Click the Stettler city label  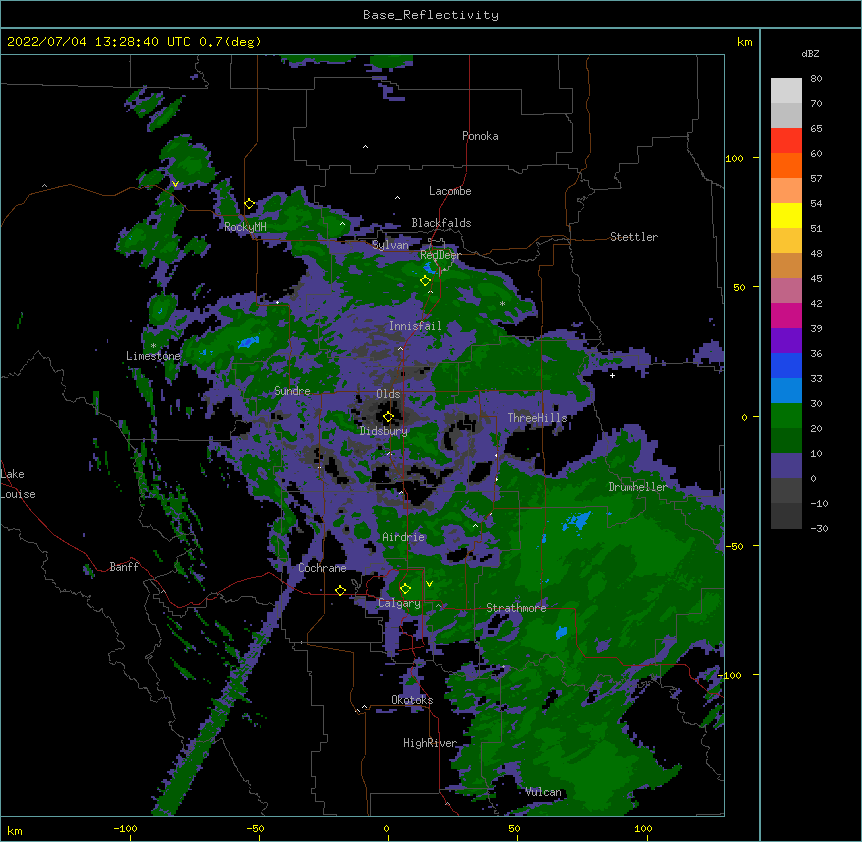(x=634, y=237)
